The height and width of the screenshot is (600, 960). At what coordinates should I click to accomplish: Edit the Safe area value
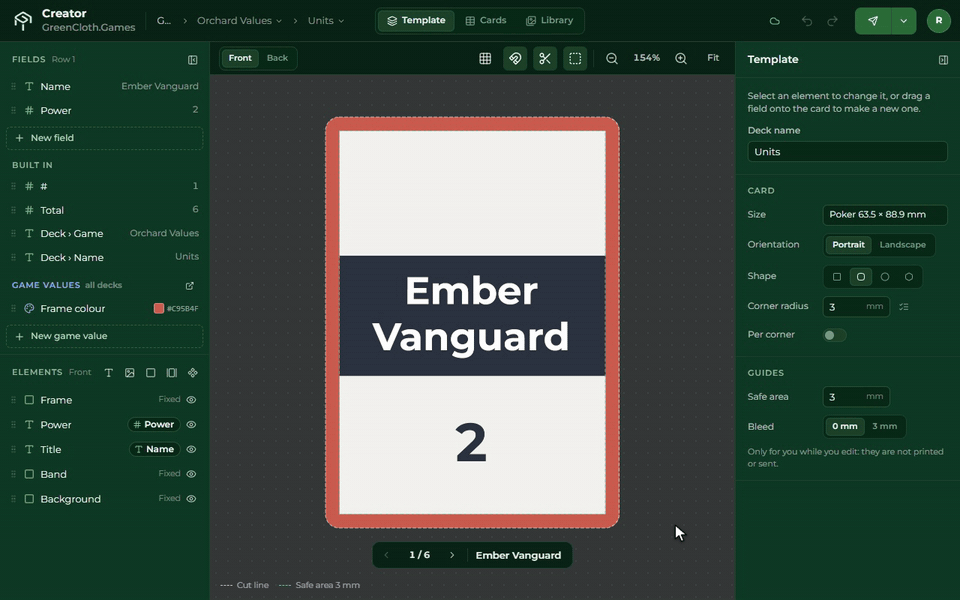856,397
